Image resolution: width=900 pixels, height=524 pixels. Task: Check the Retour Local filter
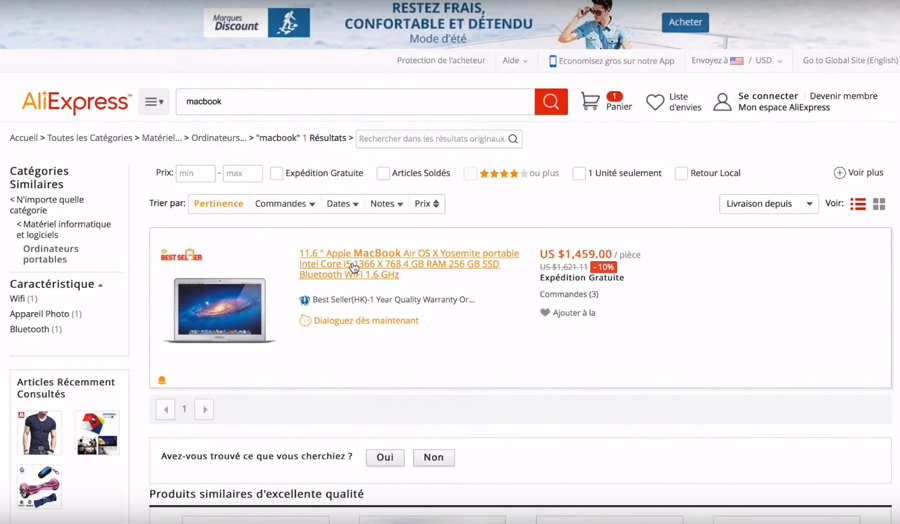pos(681,174)
